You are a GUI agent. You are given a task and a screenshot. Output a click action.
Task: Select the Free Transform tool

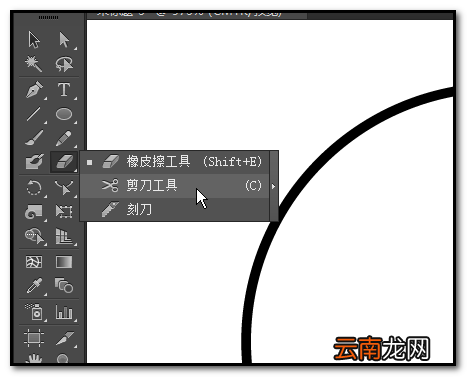click(64, 212)
